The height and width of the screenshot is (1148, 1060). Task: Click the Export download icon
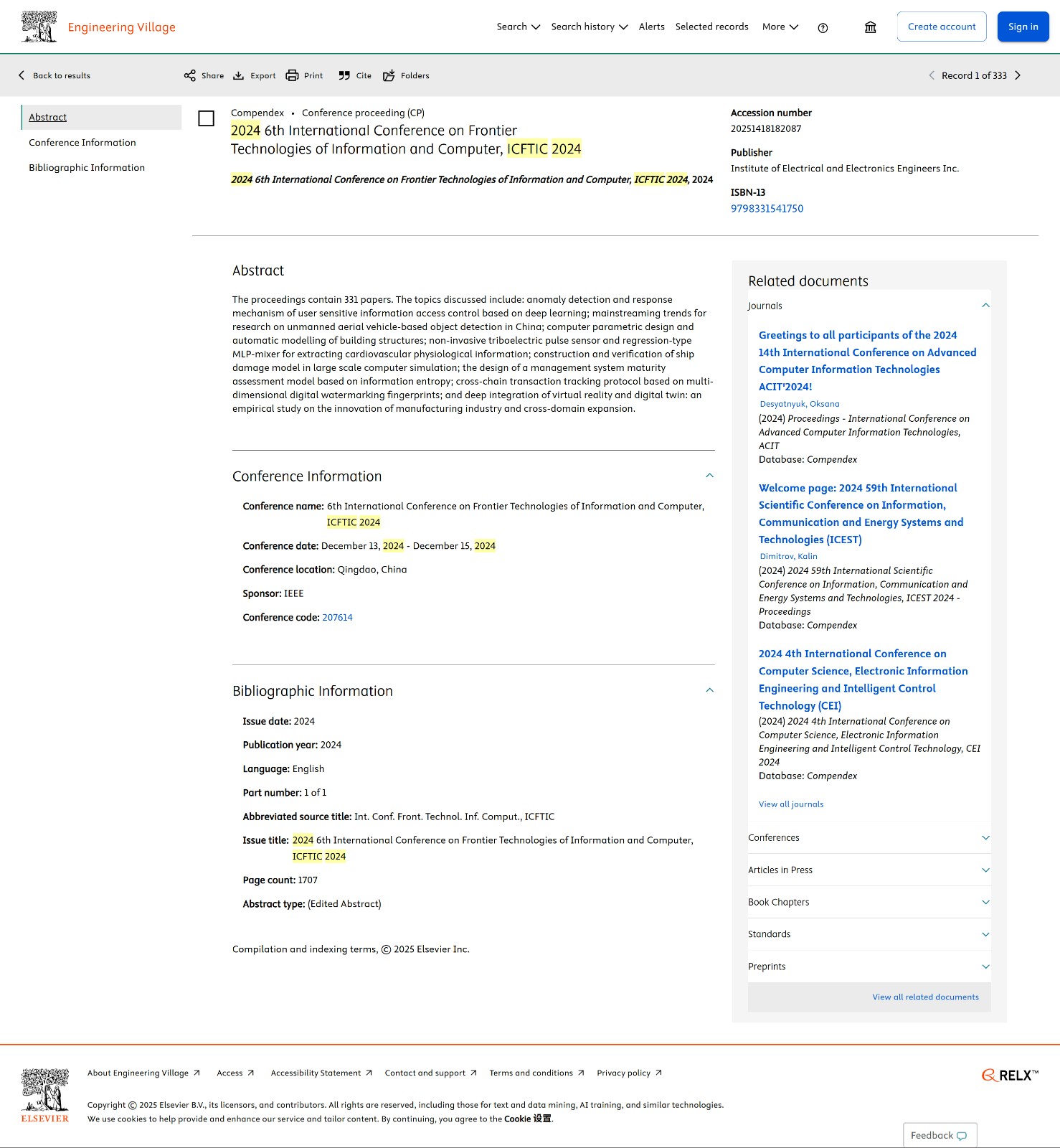coord(238,75)
